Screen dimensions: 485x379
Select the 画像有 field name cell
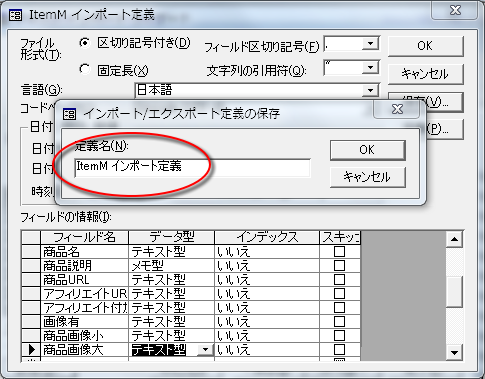(85, 322)
